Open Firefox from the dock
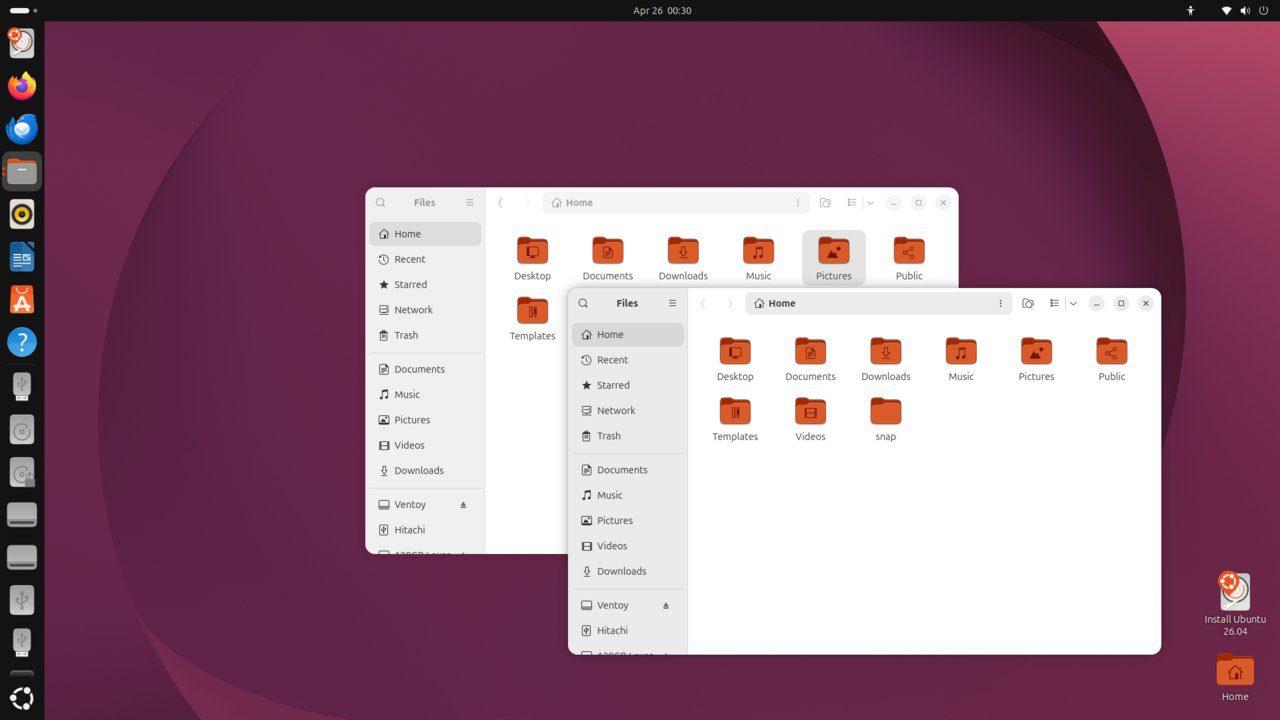This screenshot has width=1280, height=720. click(22, 86)
